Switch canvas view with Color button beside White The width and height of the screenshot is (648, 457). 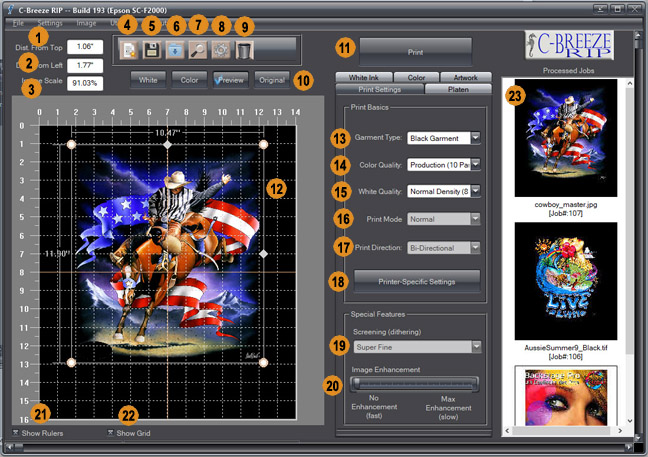coord(189,80)
